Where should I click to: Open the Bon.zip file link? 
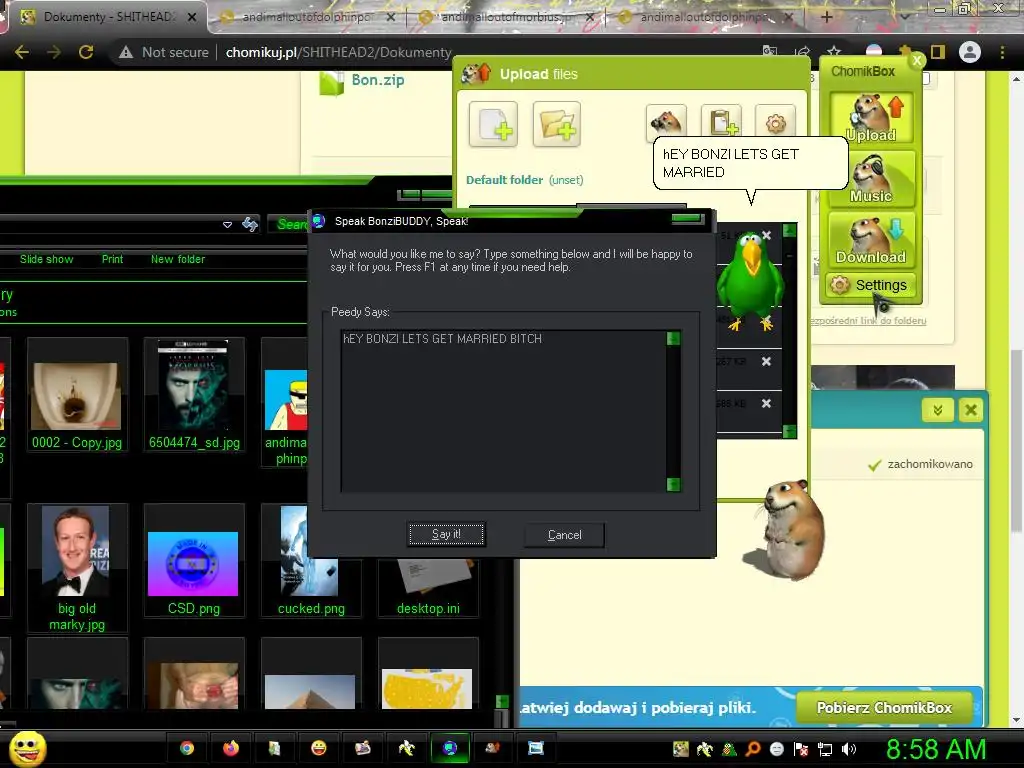click(377, 80)
